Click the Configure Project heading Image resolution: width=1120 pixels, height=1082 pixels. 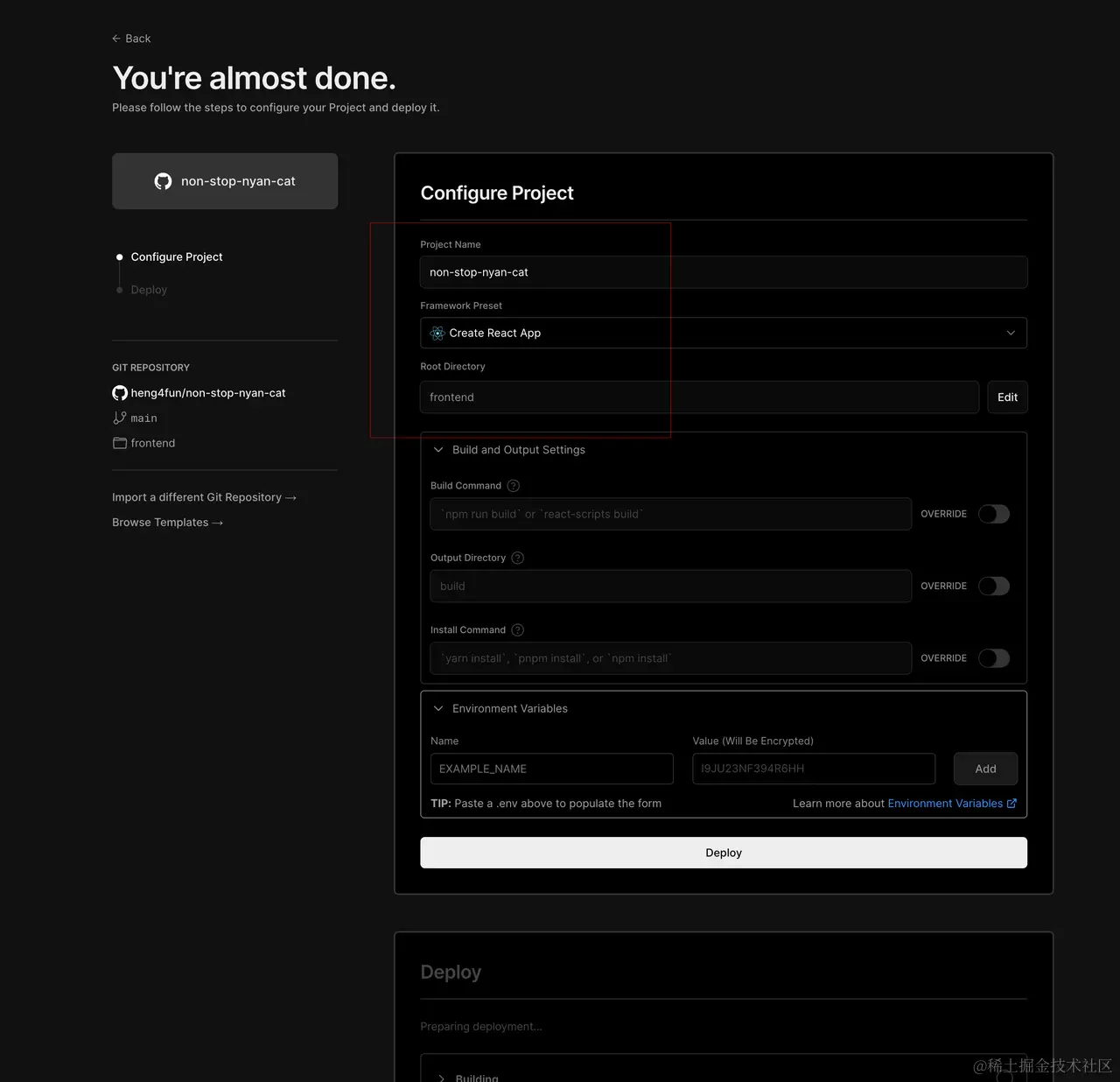[497, 193]
